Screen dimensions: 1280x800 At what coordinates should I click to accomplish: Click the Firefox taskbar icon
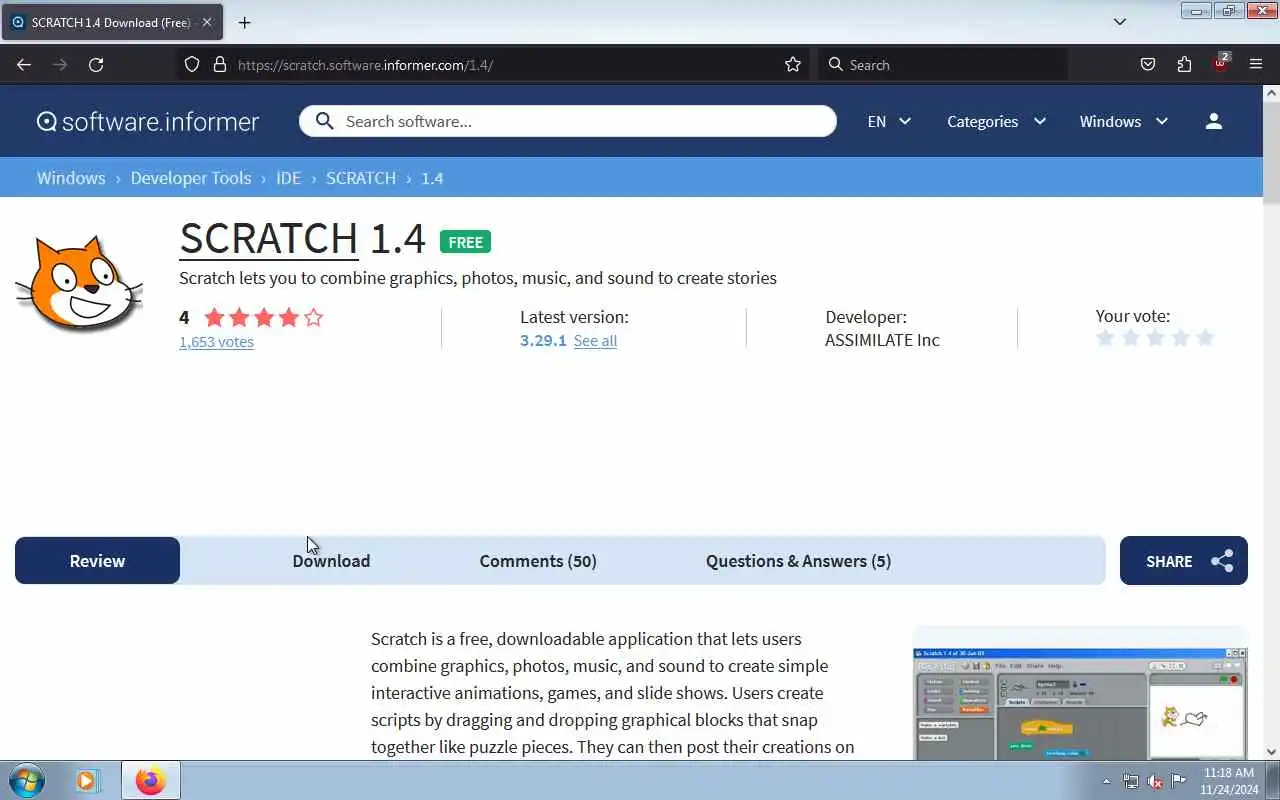pyautogui.click(x=151, y=780)
